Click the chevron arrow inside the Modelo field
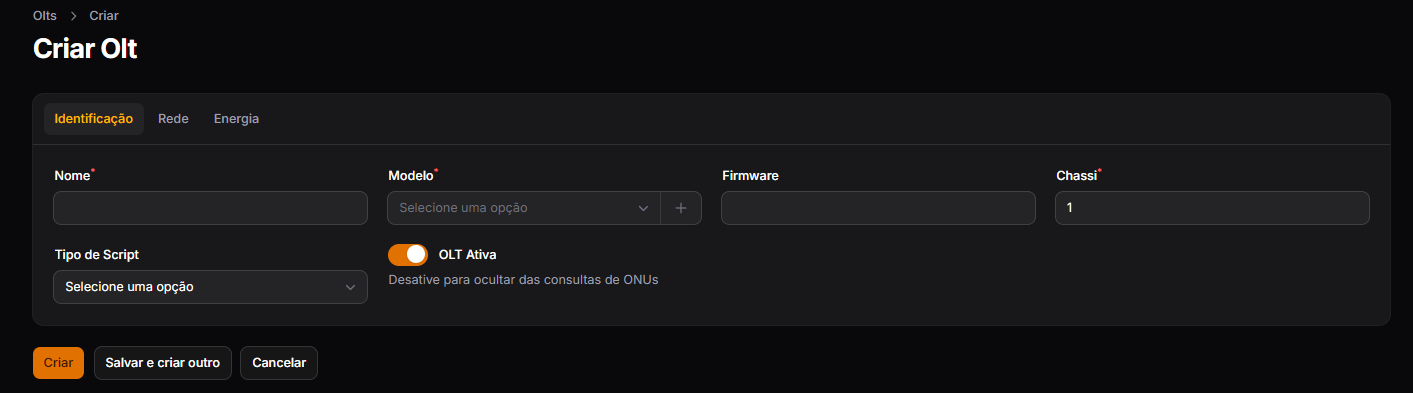This screenshot has height=393, width=1413. tap(643, 208)
